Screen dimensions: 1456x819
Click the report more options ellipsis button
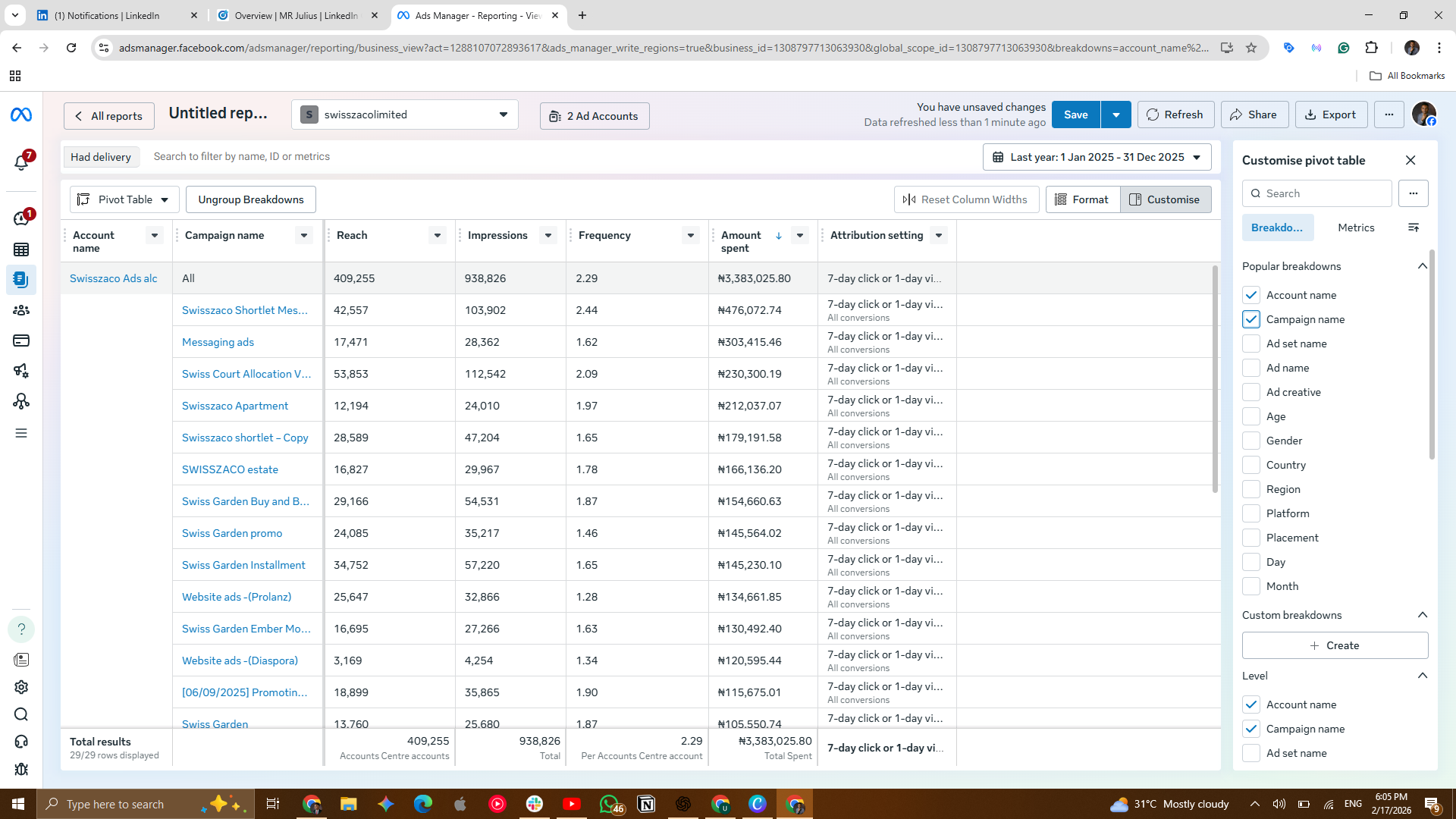[1389, 115]
